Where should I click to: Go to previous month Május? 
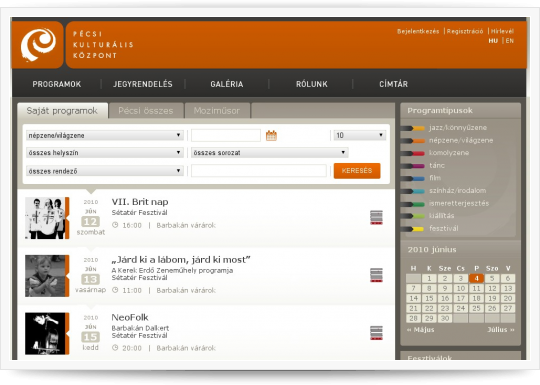420,330
